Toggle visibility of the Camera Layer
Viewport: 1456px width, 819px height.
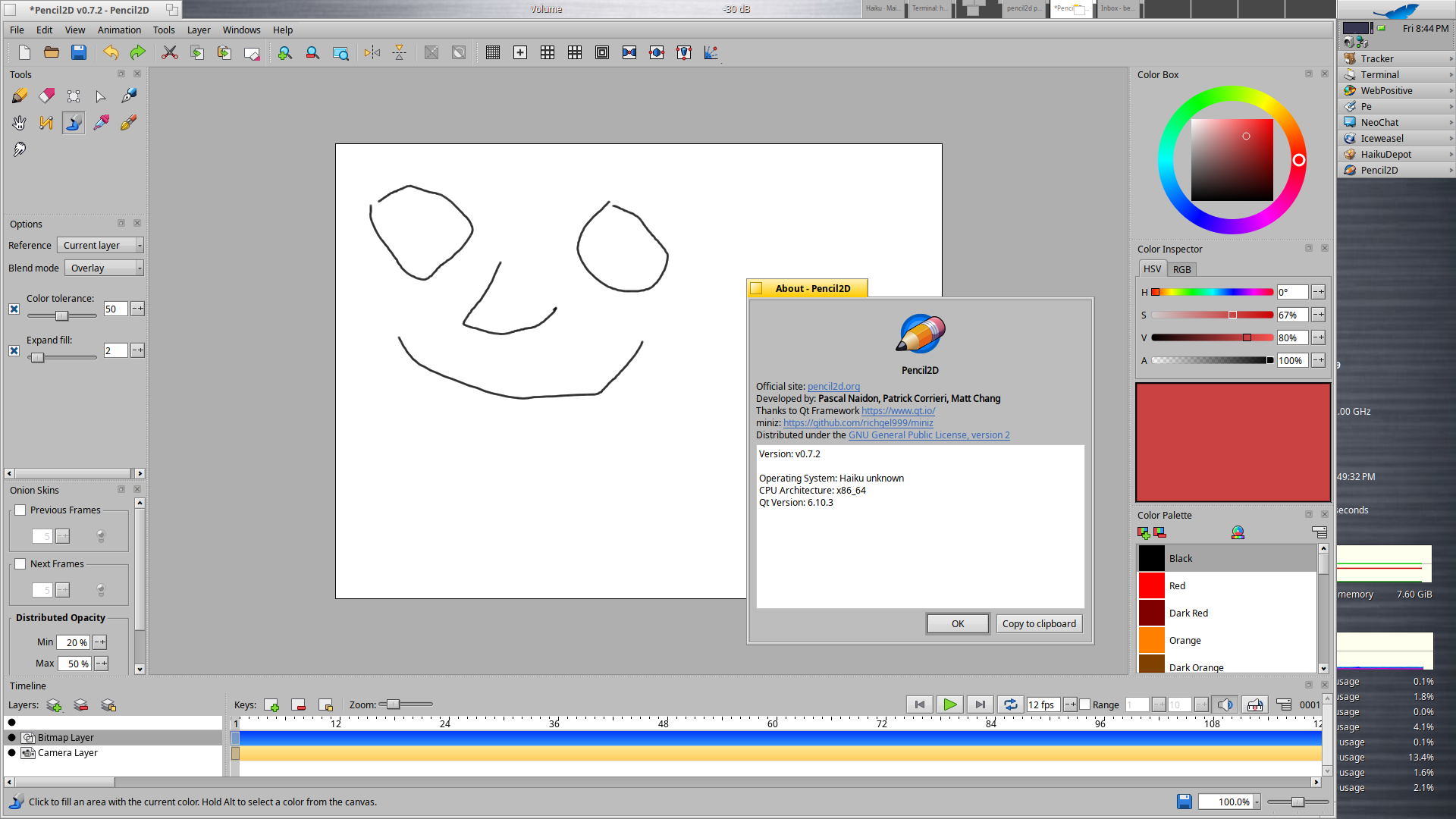pyautogui.click(x=12, y=753)
